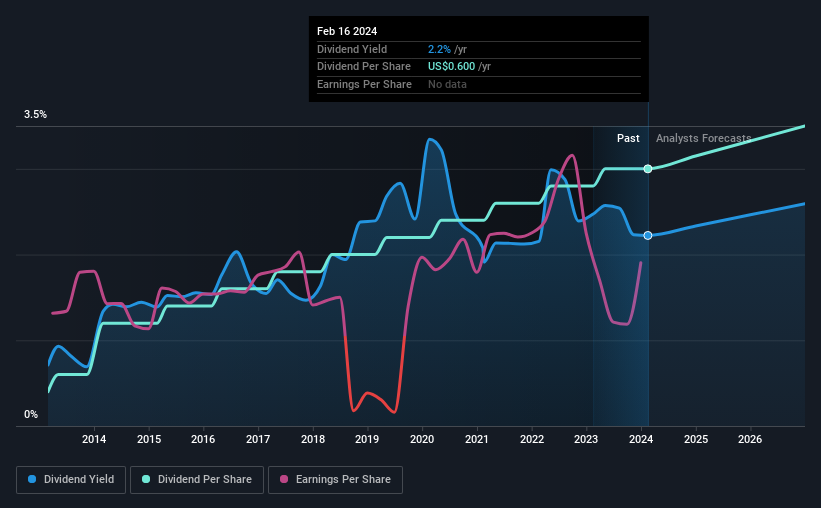Image resolution: width=821 pixels, height=508 pixels.
Task: Click the 2019 year label on axis
Action: pyautogui.click(x=367, y=439)
